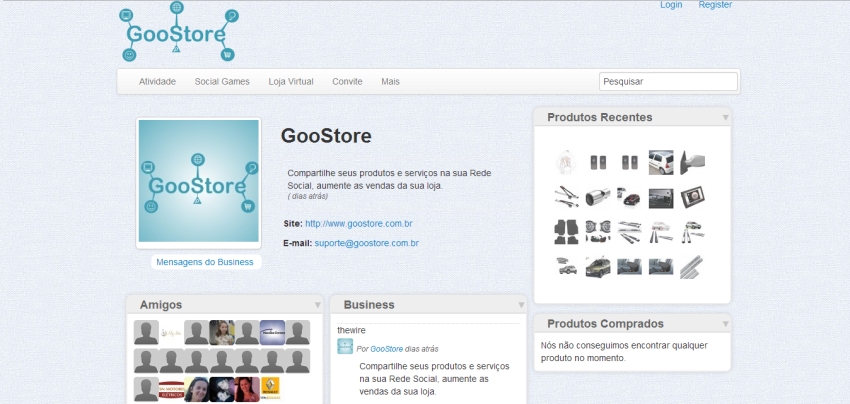The height and width of the screenshot is (404, 850).
Task: Collapse the Produtos Comprados panel arrow
Action: (725, 324)
